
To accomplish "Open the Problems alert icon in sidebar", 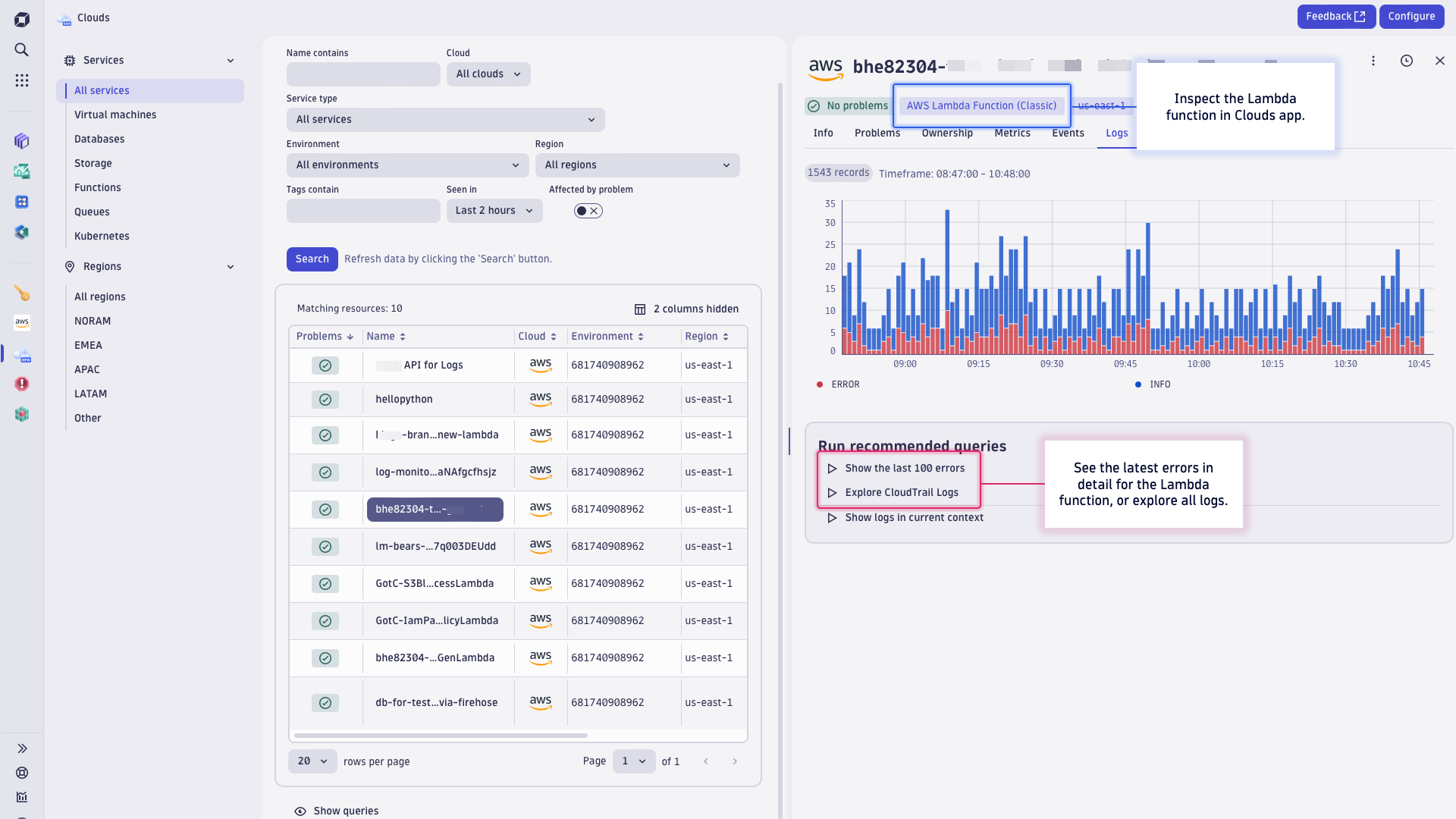I will (x=21, y=384).
